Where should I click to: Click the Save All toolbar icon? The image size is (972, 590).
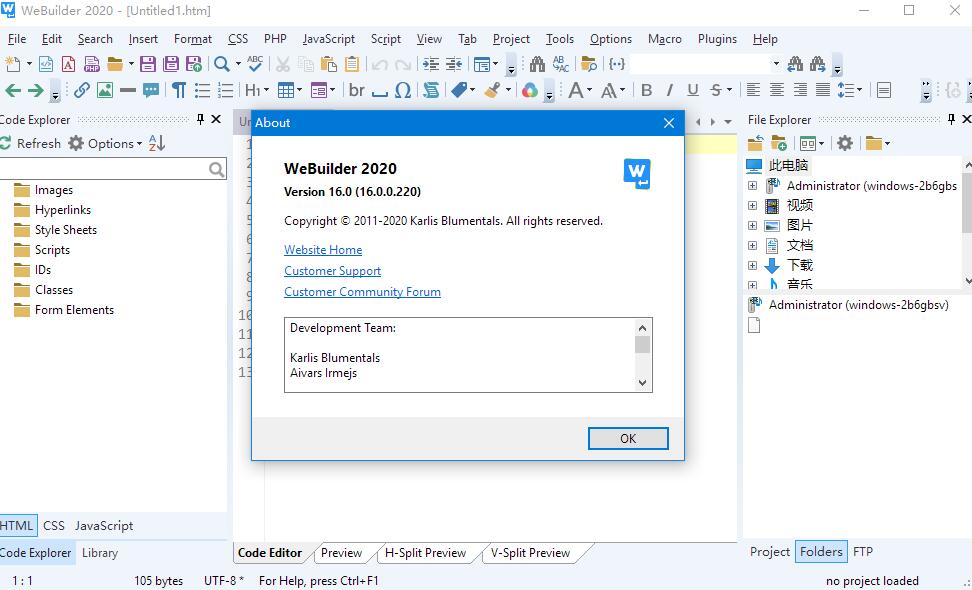(170, 64)
